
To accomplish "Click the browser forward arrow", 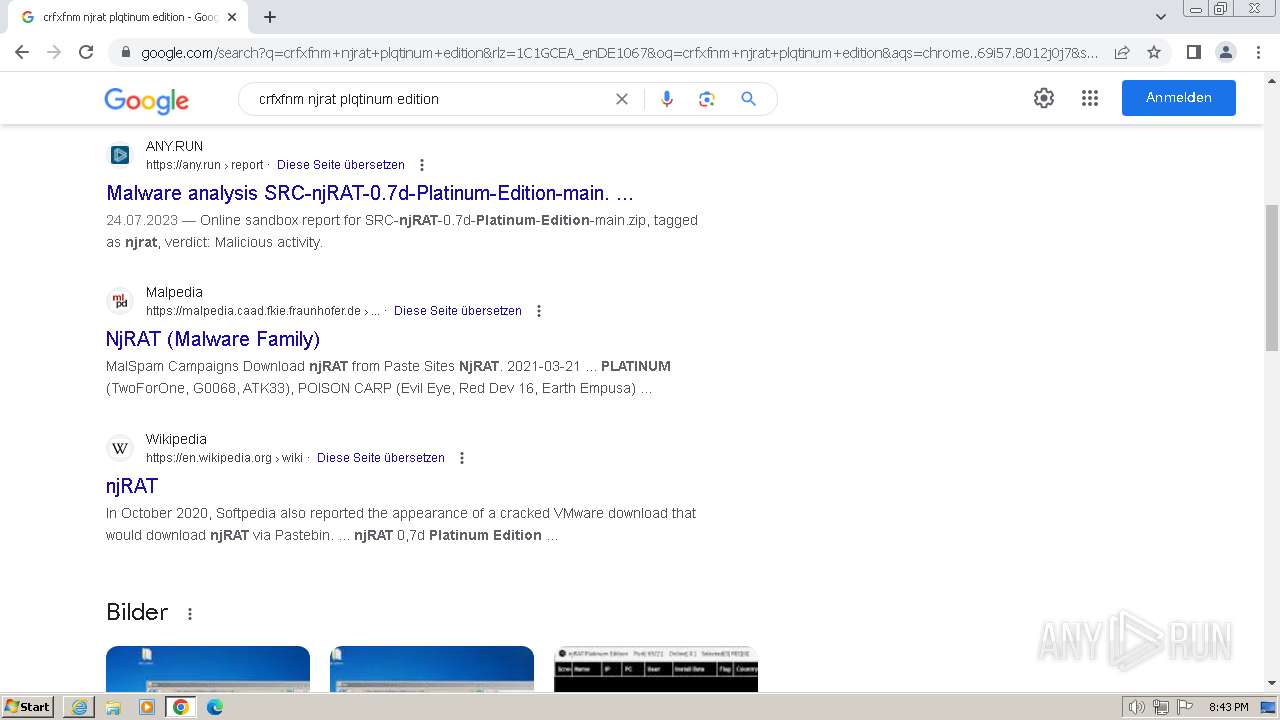I will [x=54, y=52].
